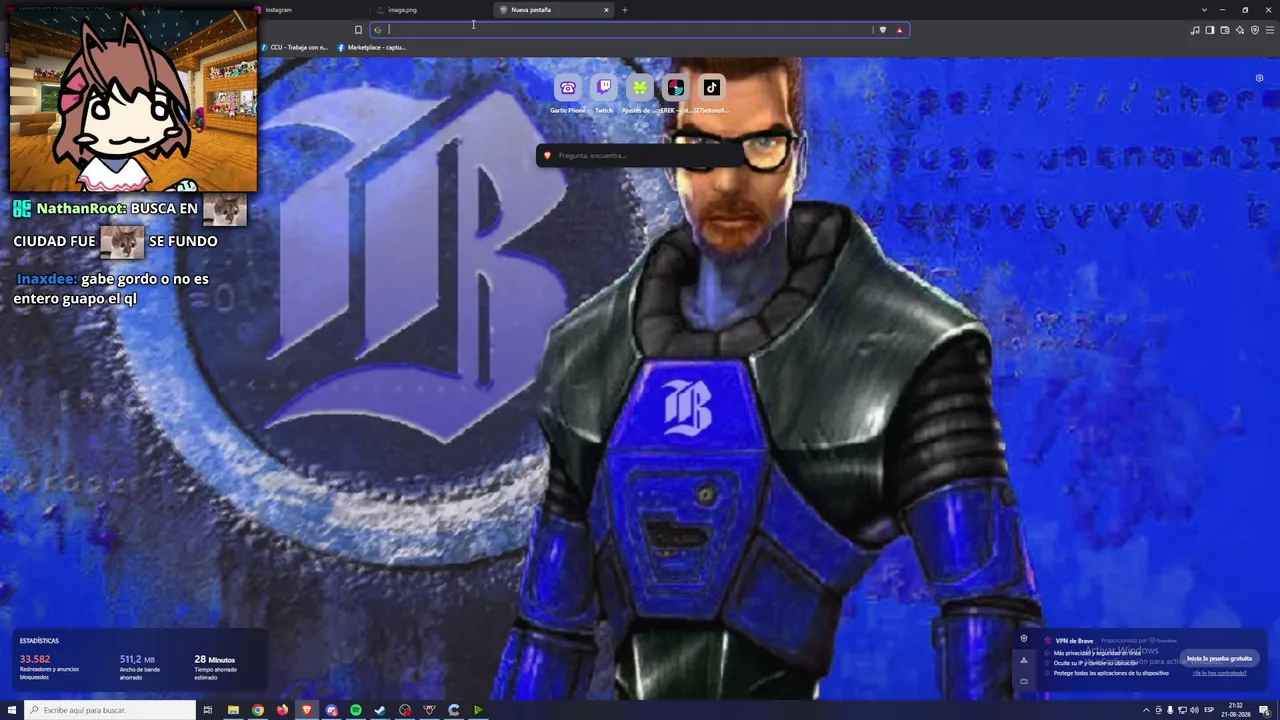Open the green Ajustes shortcut tile

[640, 88]
